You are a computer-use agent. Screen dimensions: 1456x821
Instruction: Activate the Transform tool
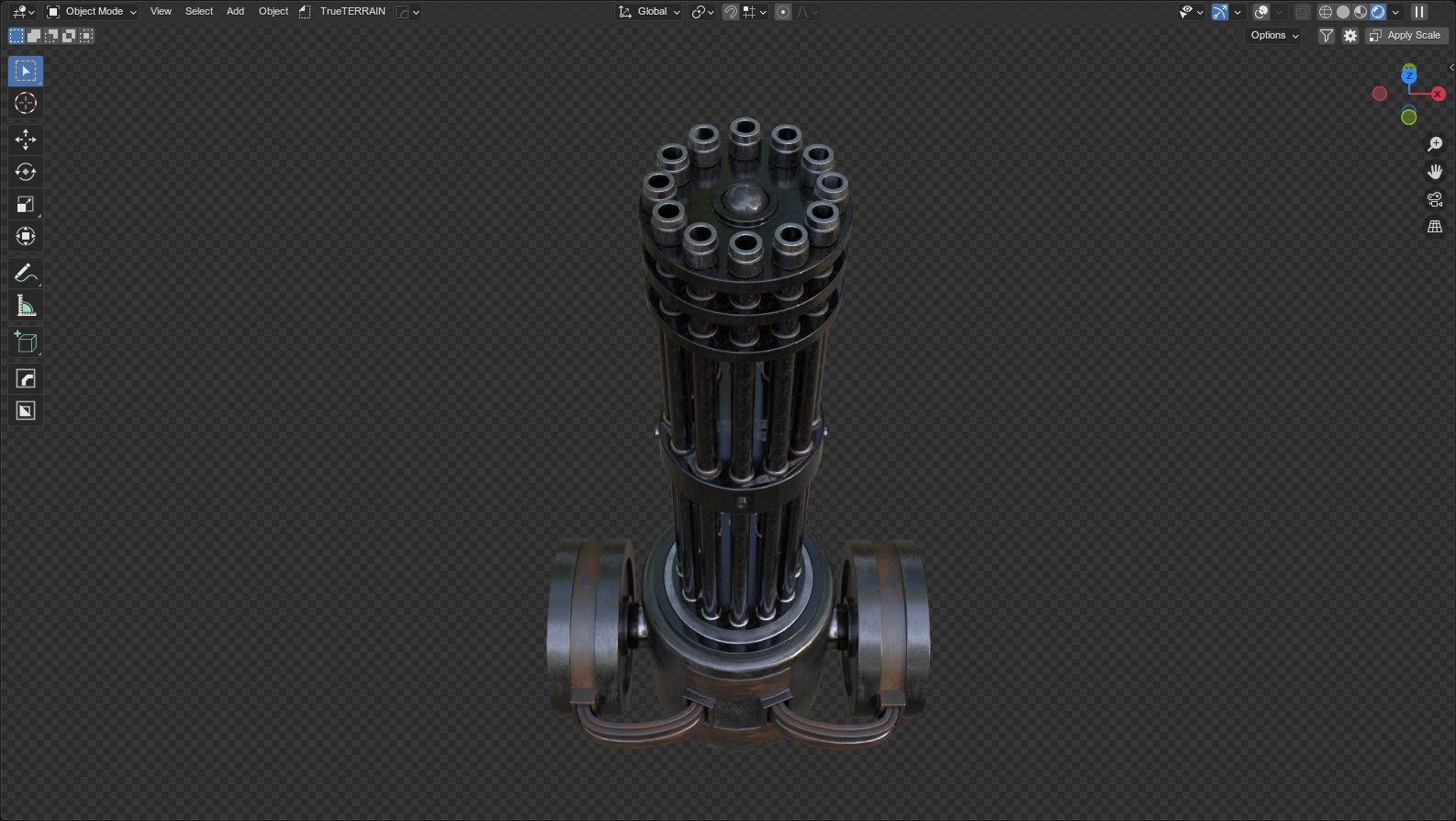(x=26, y=236)
